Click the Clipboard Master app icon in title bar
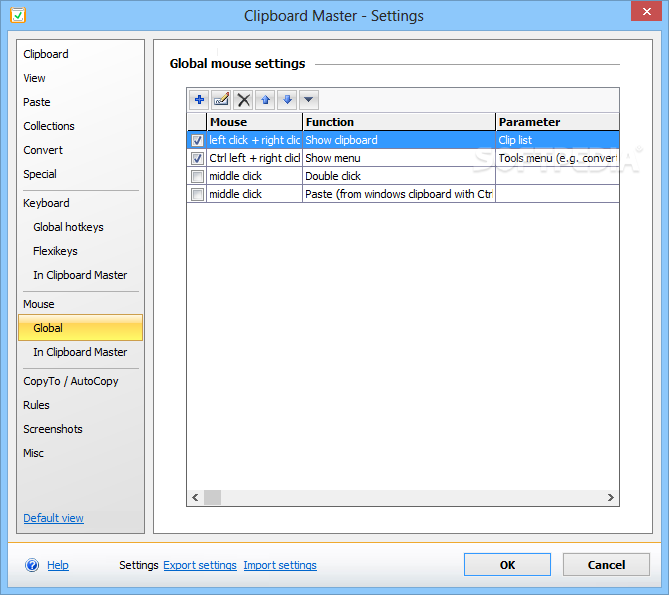This screenshot has width=669, height=595. [x=18, y=15]
